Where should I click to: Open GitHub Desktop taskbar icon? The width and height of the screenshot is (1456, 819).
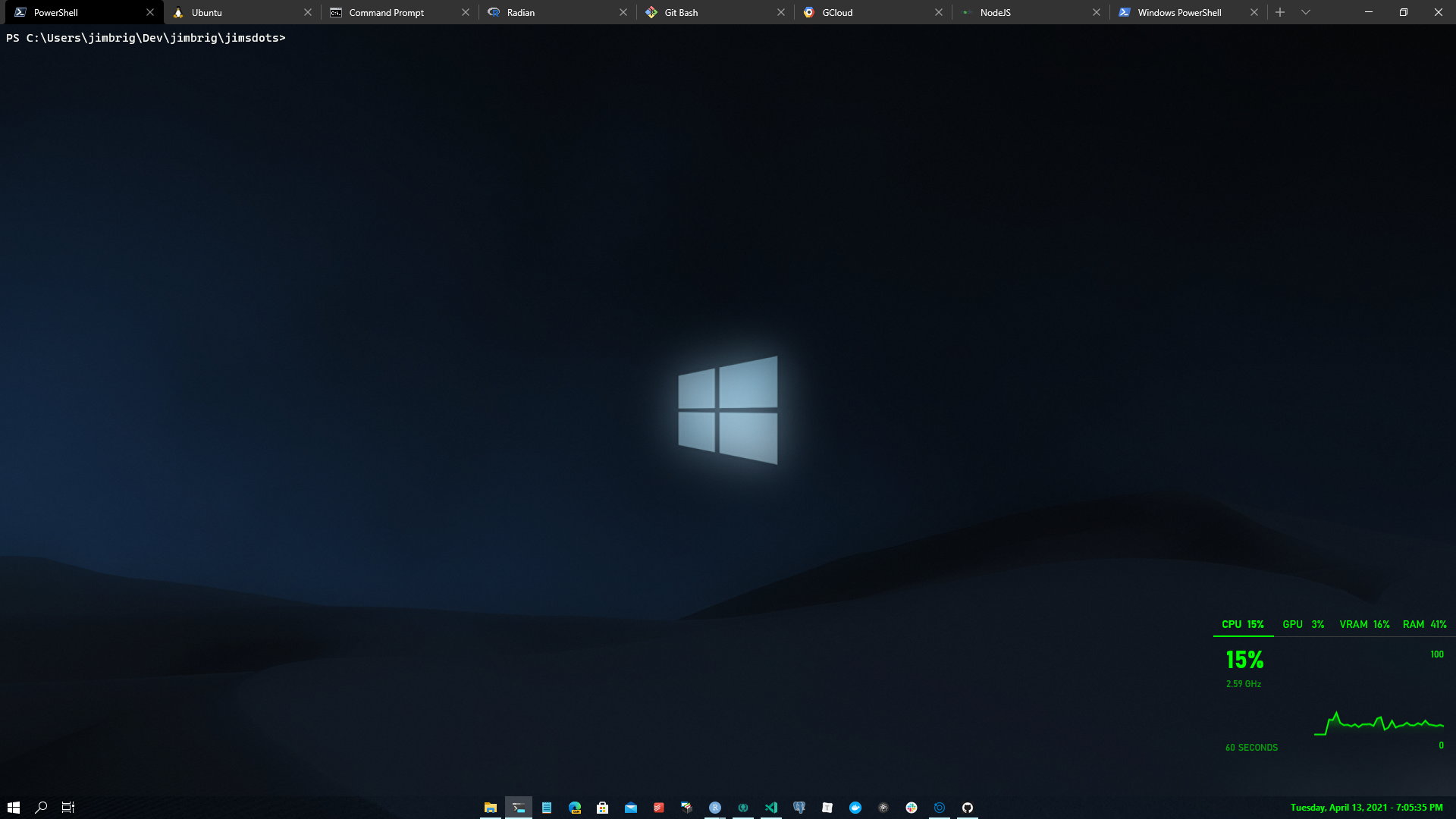[x=968, y=808]
